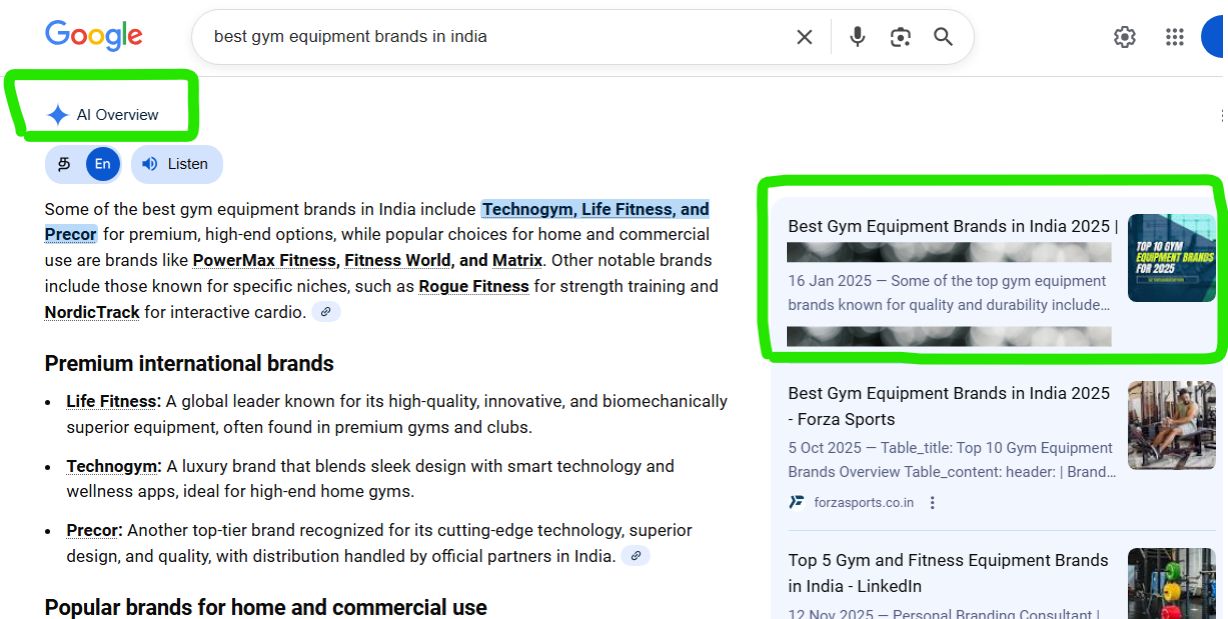Click the forzasports.co.in site favicon
Screen dimensions: 1228x619
[x=797, y=502]
